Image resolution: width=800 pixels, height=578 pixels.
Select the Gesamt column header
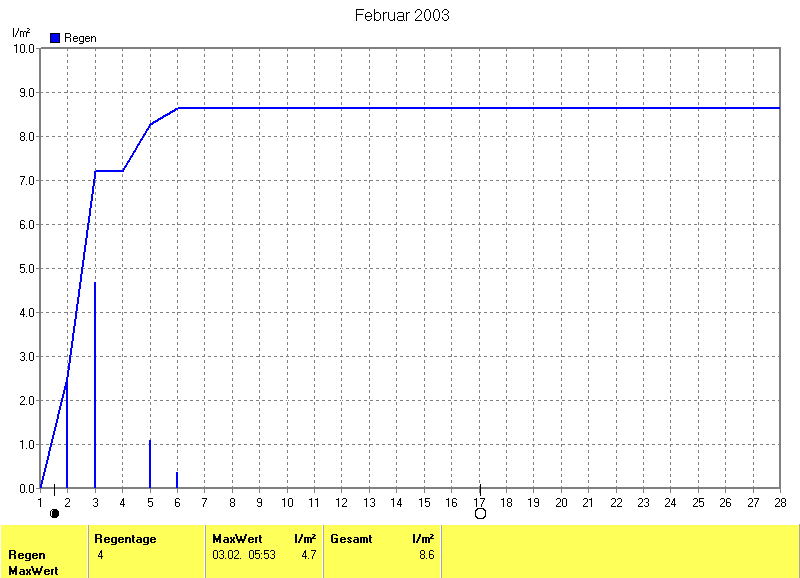coord(351,539)
